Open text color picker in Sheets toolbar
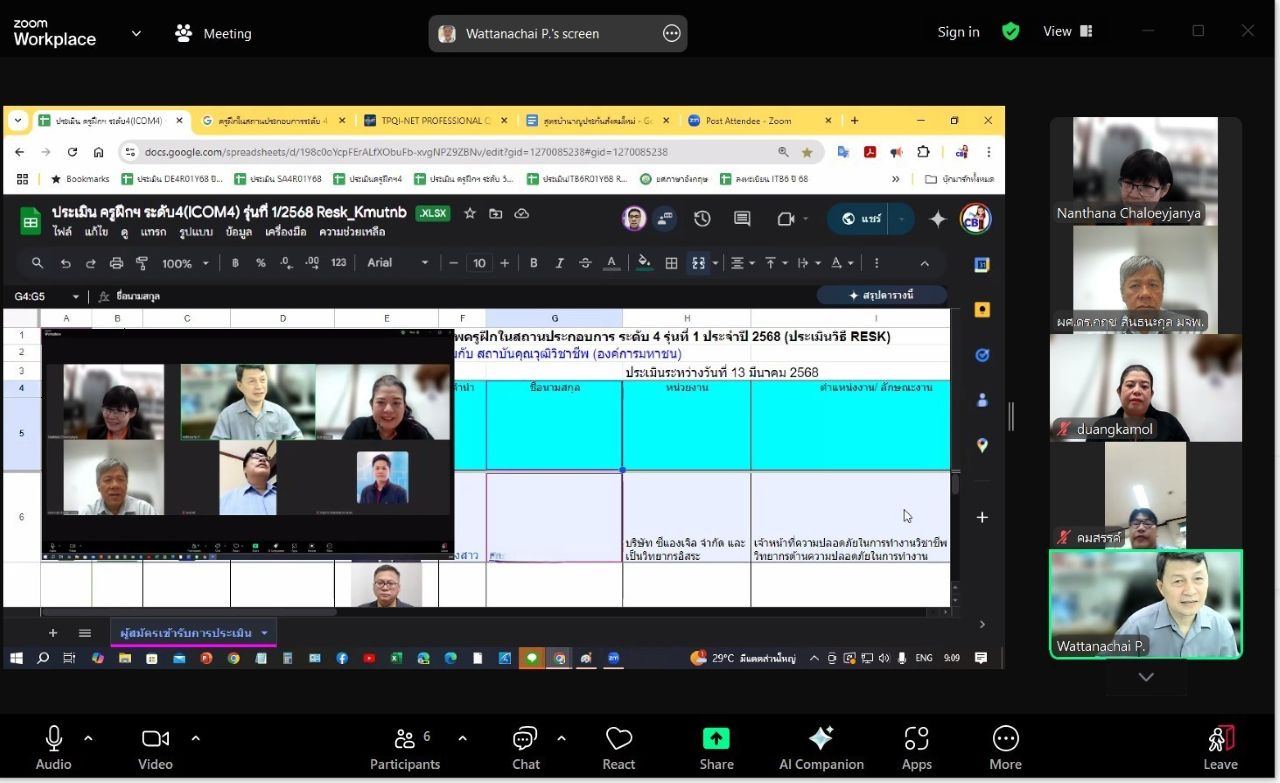The image size is (1280, 783). 611,263
